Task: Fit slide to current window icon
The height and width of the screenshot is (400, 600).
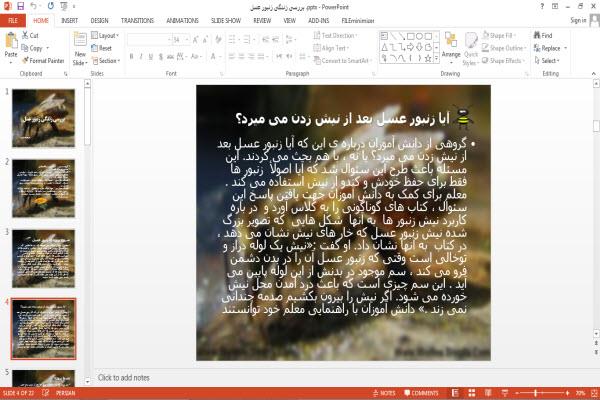Action: point(594,393)
